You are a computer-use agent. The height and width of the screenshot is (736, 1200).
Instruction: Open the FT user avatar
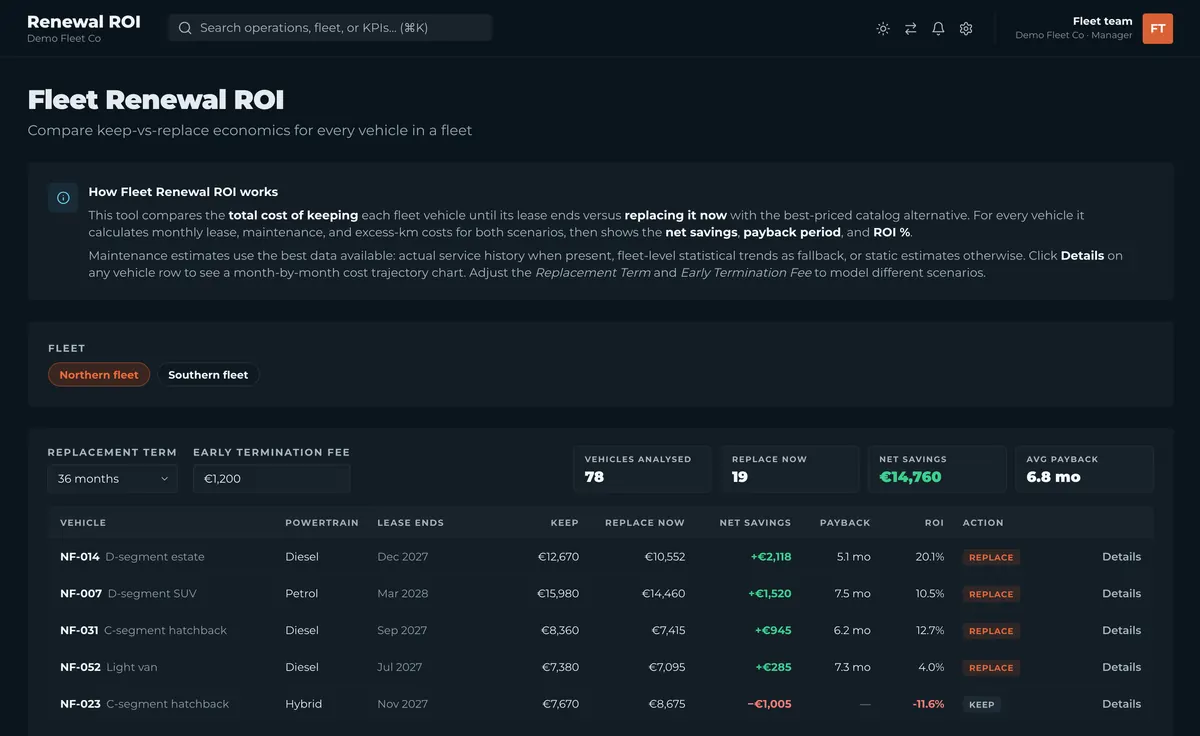(1158, 29)
